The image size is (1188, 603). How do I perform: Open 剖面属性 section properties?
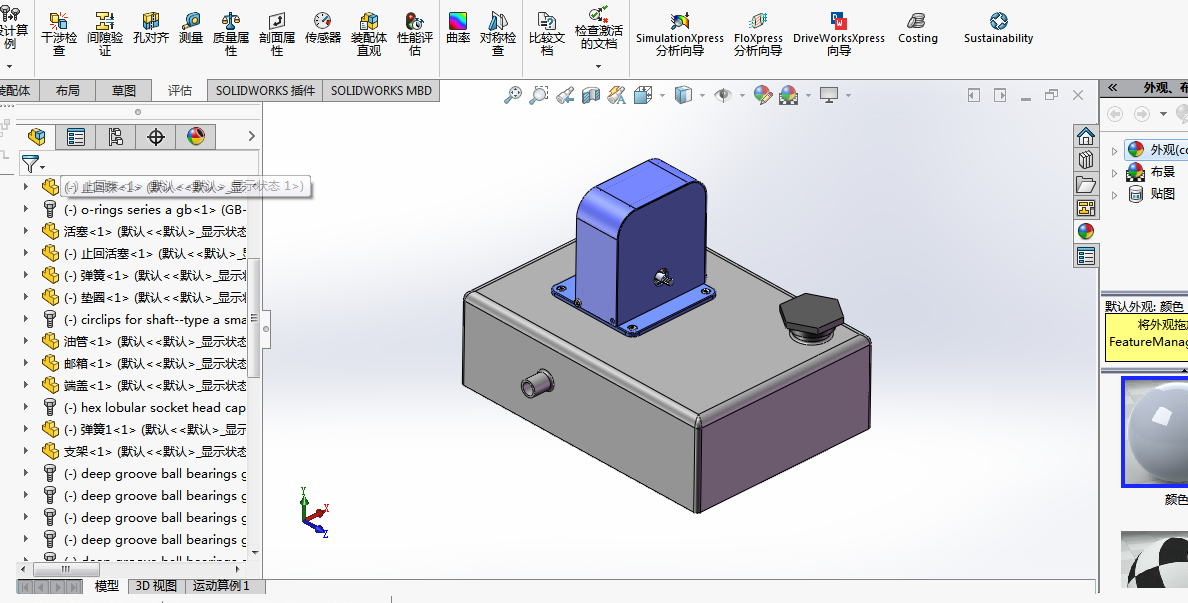pos(277,35)
